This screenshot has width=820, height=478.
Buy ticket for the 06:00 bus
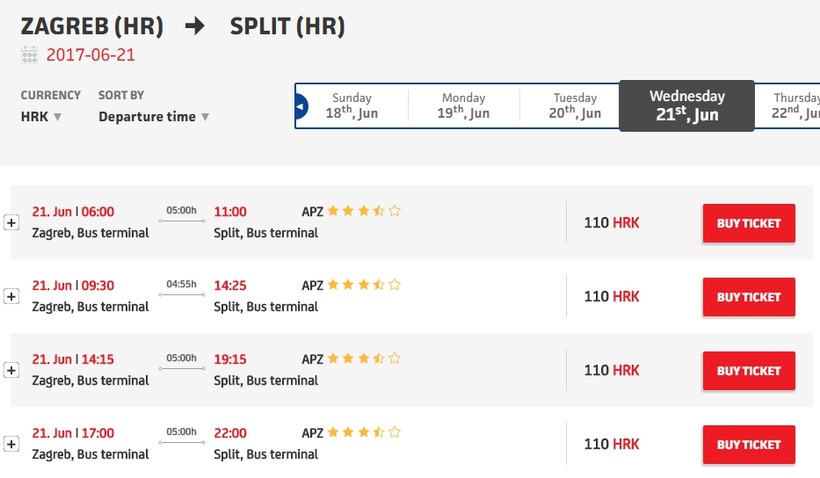pyautogui.click(x=749, y=224)
